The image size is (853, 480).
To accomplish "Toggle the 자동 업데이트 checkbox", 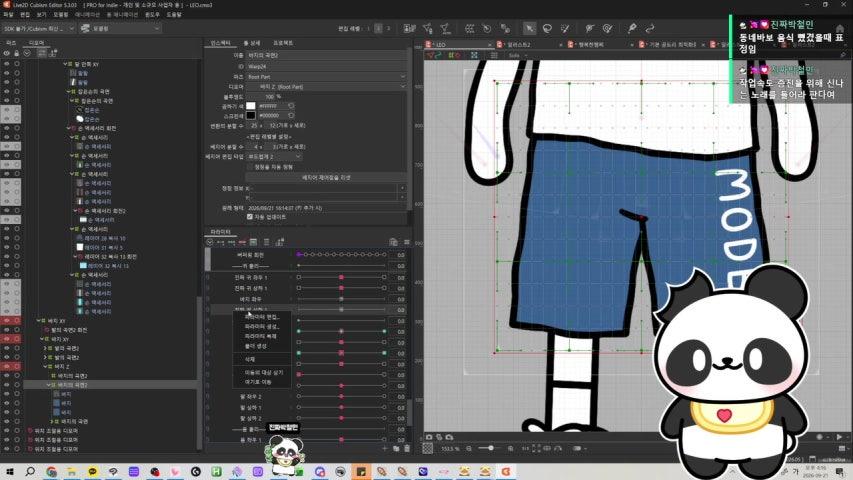I will point(250,217).
